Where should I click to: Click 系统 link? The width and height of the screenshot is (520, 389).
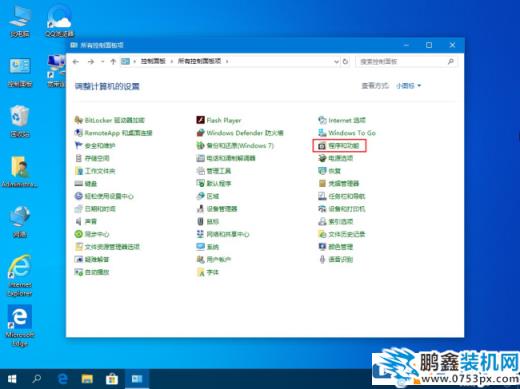[213, 247]
